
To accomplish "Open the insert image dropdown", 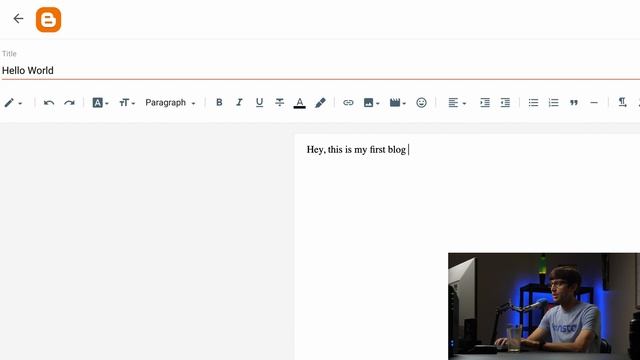I will (371, 102).
